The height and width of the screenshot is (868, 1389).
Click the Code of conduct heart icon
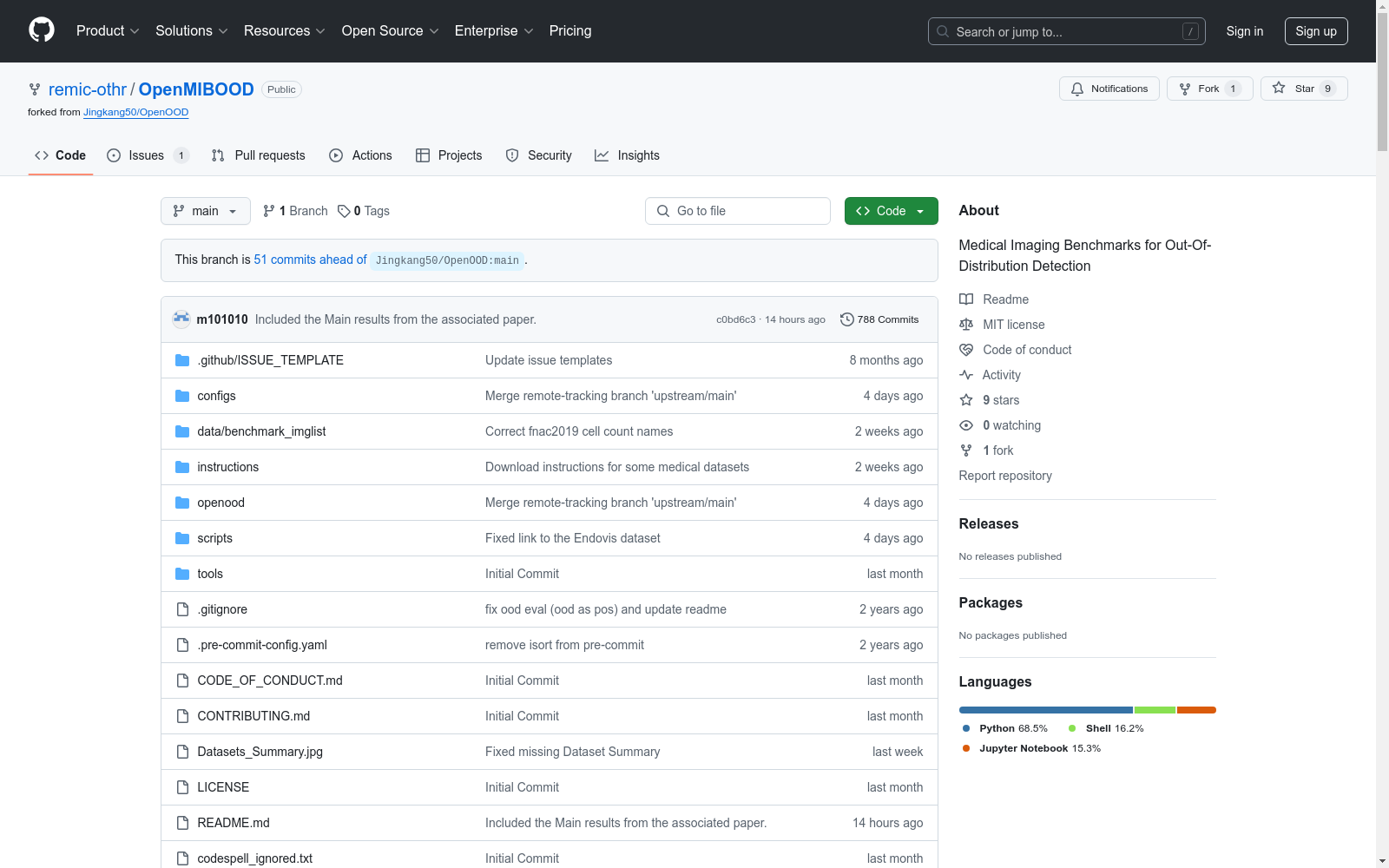click(x=966, y=350)
